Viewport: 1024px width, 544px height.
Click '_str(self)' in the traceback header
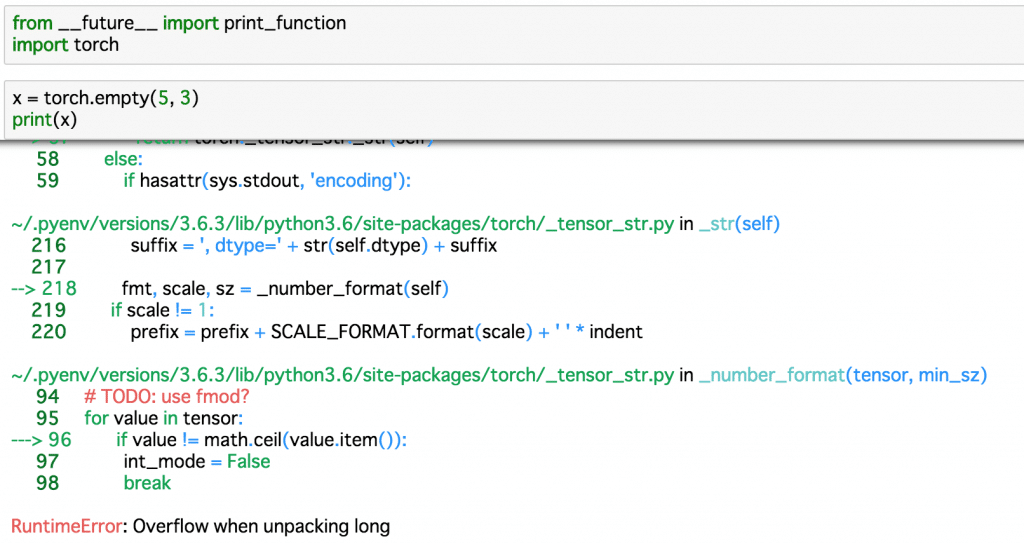tap(739, 224)
